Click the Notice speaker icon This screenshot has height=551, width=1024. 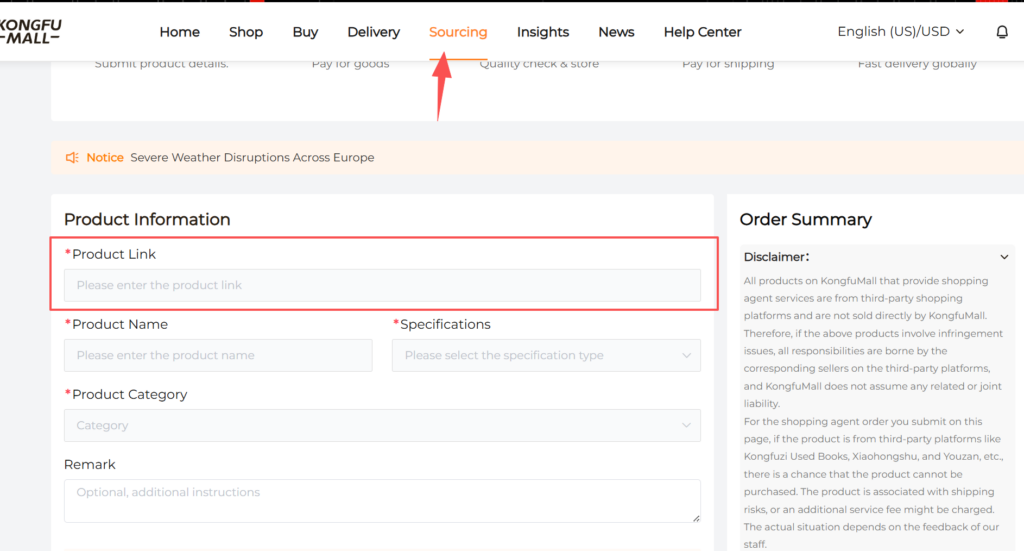(x=72, y=157)
